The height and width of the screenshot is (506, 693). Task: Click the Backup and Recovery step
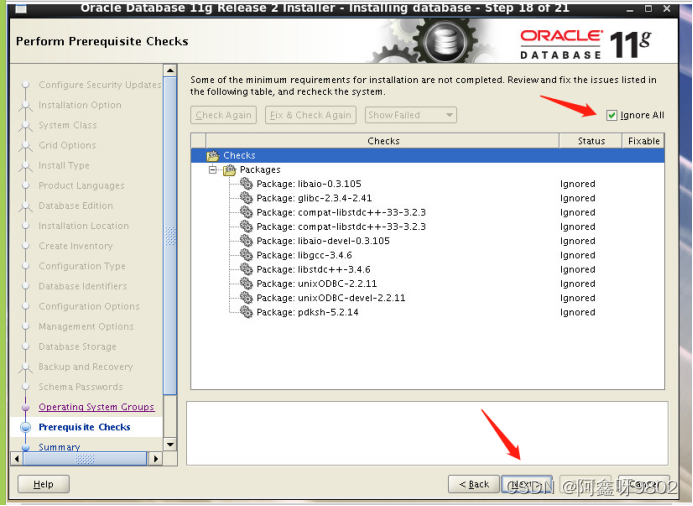tap(85, 367)
